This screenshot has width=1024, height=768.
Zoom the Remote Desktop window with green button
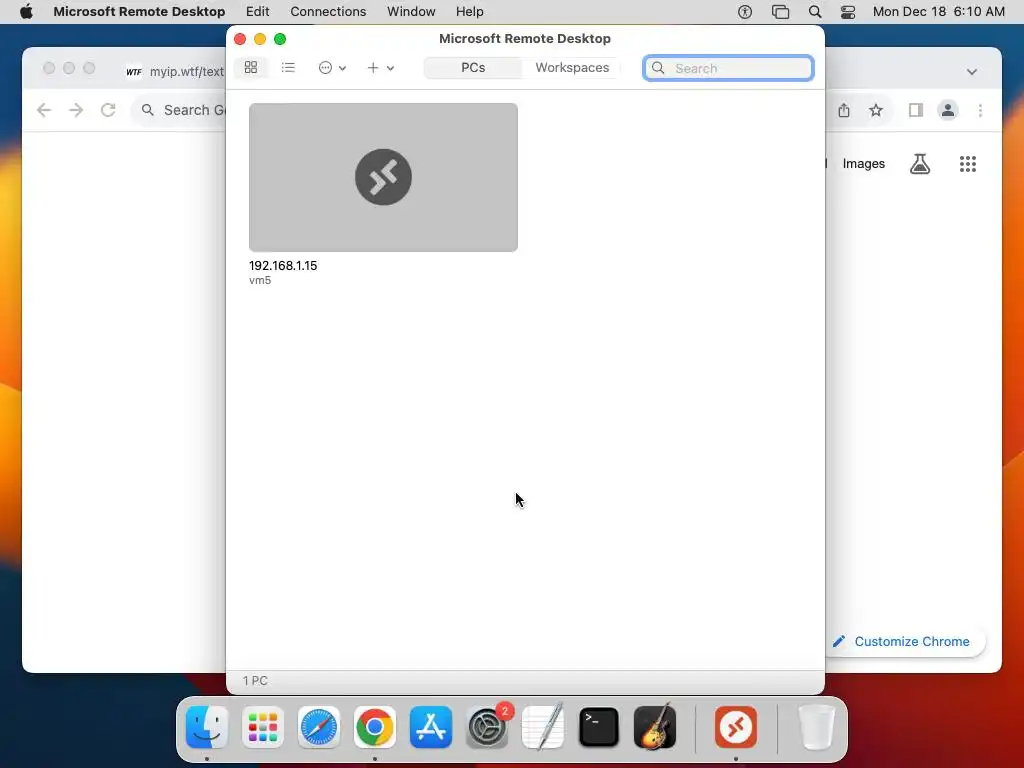(x=280, y=39)
